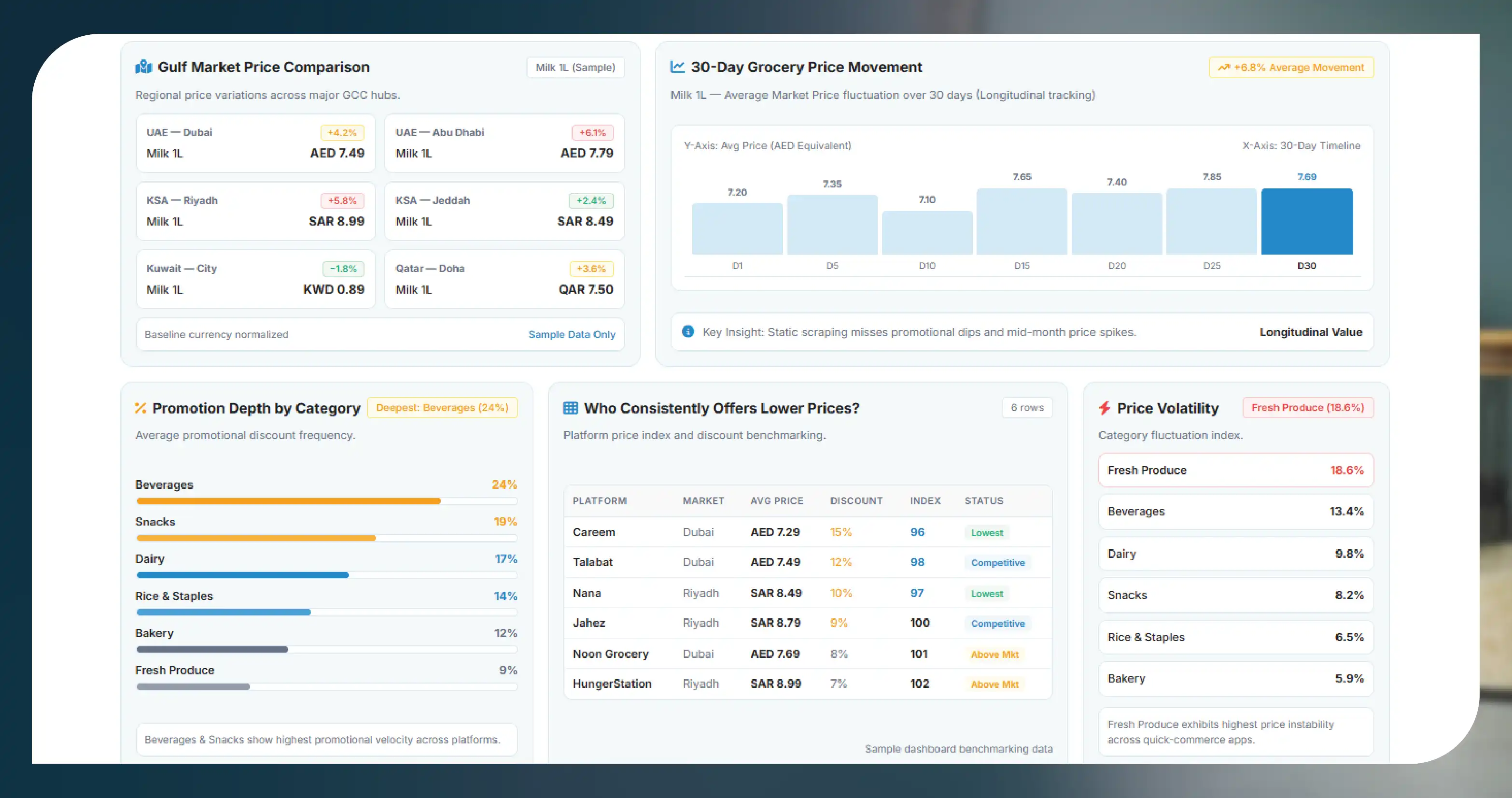The image size is (1512, 798).
Task: Open the KSA — Jeddah price card
Action: pyautogui.click(x=504, y=212)
